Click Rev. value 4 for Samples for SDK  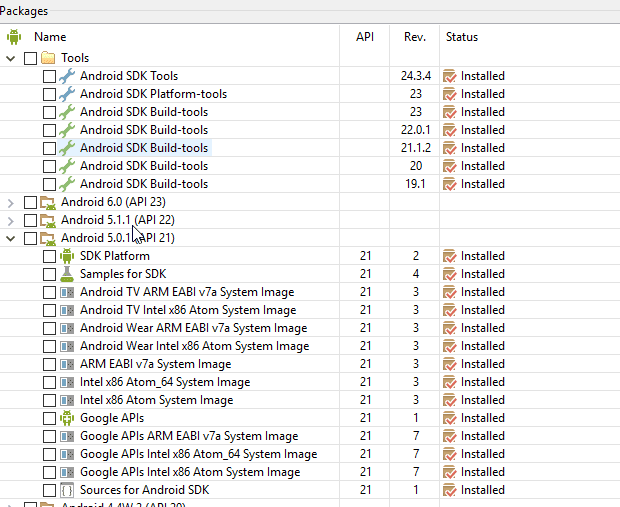coord(416,274)
